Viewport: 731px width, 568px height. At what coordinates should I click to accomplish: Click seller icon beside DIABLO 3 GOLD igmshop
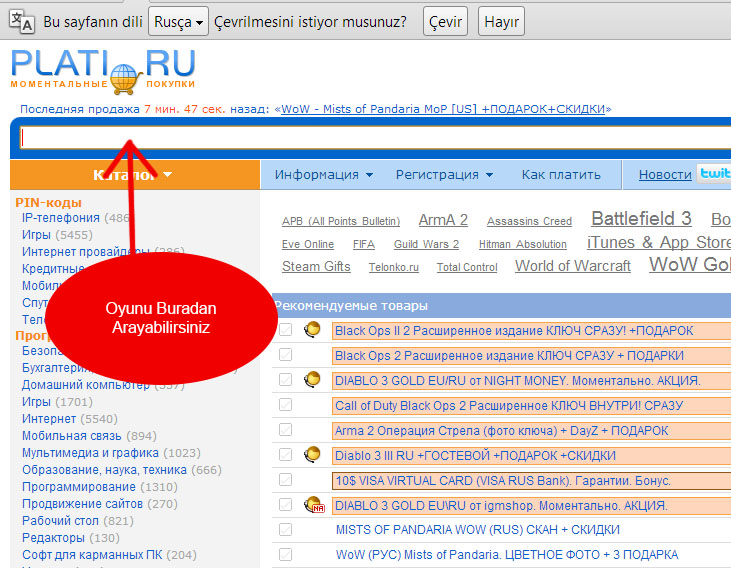point(314,505)
